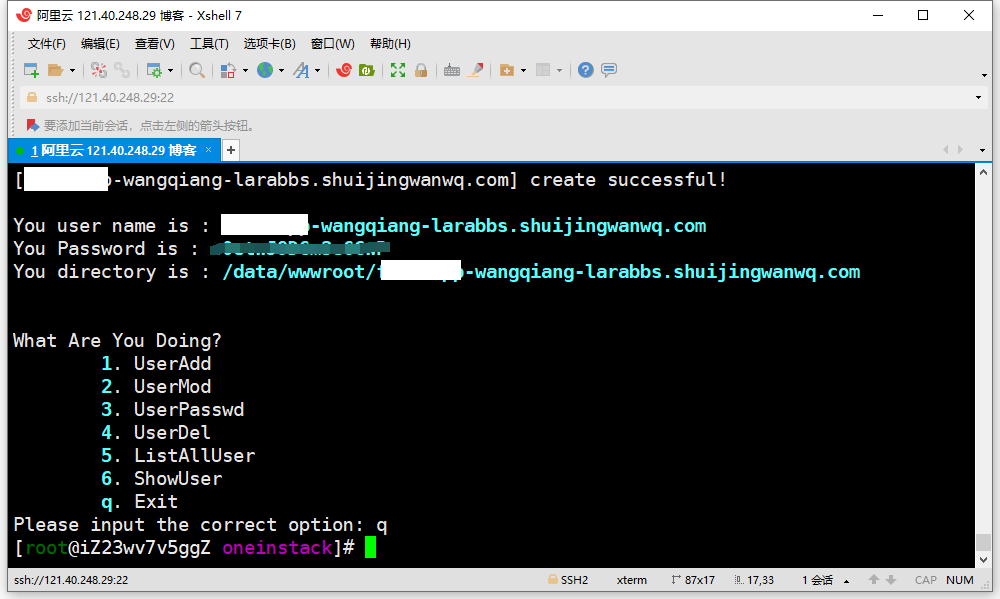Click the bookmark flag add-session icon
This screenshot has width=1000, height=599.
[x=33, y=126]
